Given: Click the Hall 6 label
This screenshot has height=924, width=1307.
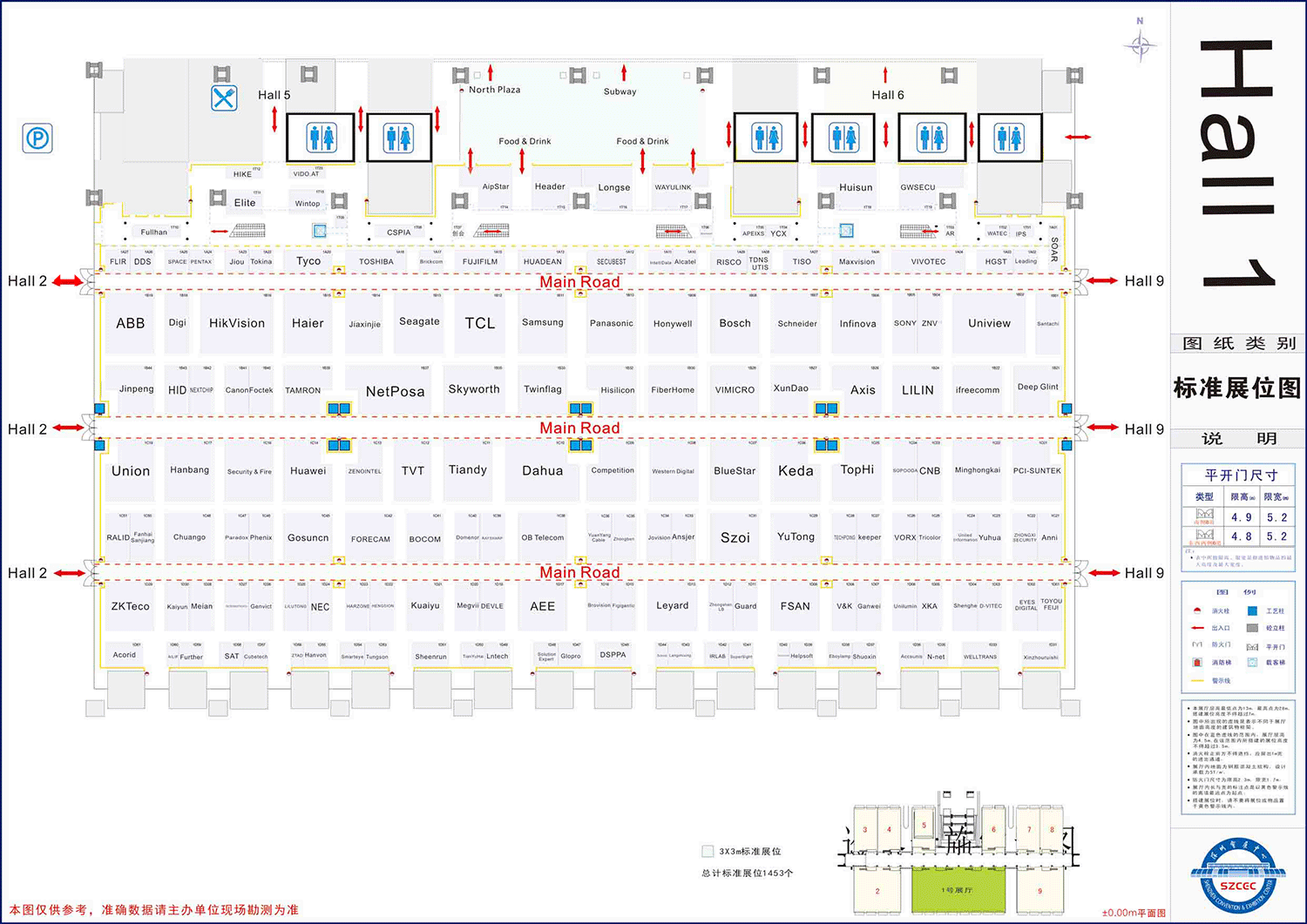Looking at the screenshot, I should click(x=887, y=95).
